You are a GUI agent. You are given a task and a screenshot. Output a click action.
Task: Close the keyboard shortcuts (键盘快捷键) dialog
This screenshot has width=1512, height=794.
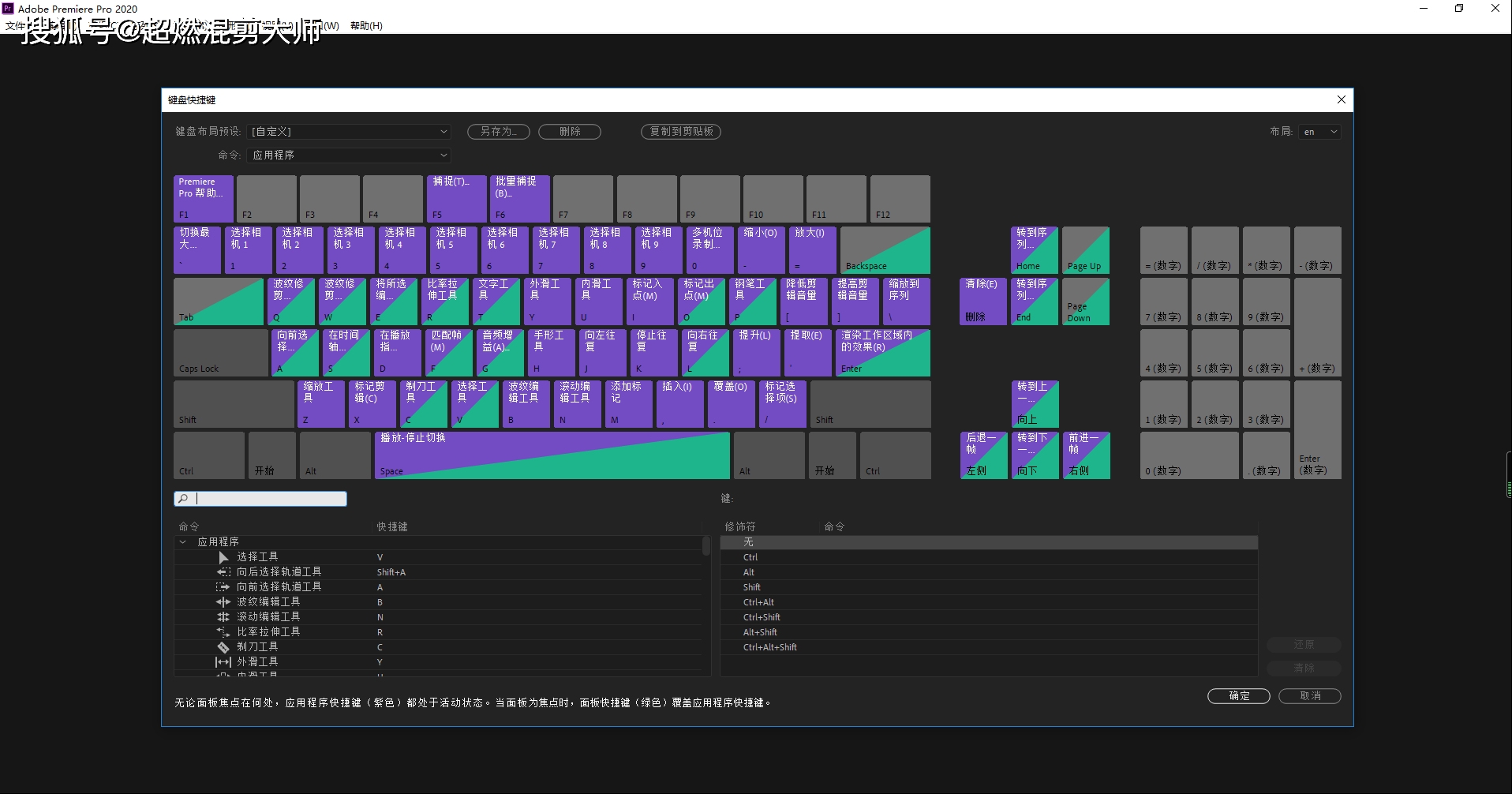pos(1342,99)
